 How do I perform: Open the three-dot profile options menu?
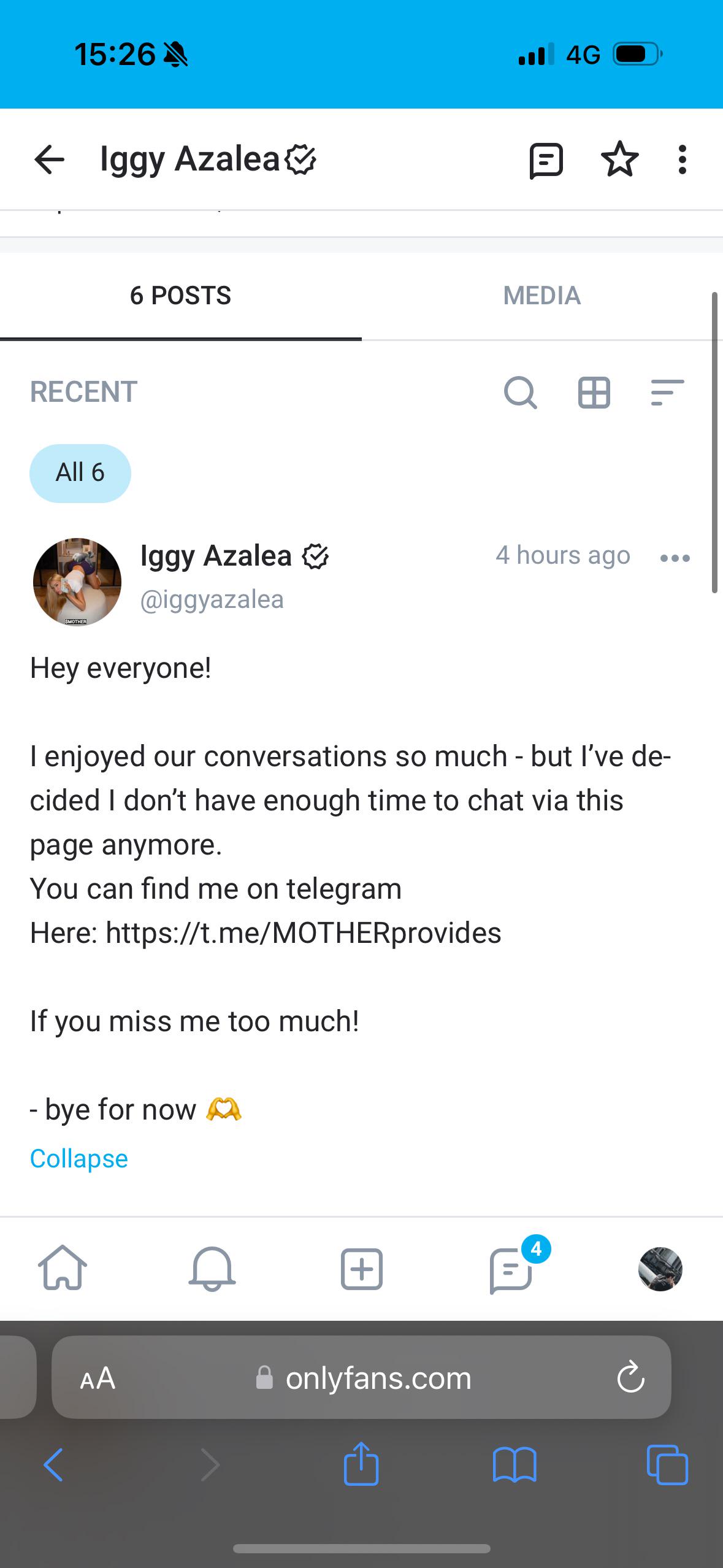pos(682,160)
